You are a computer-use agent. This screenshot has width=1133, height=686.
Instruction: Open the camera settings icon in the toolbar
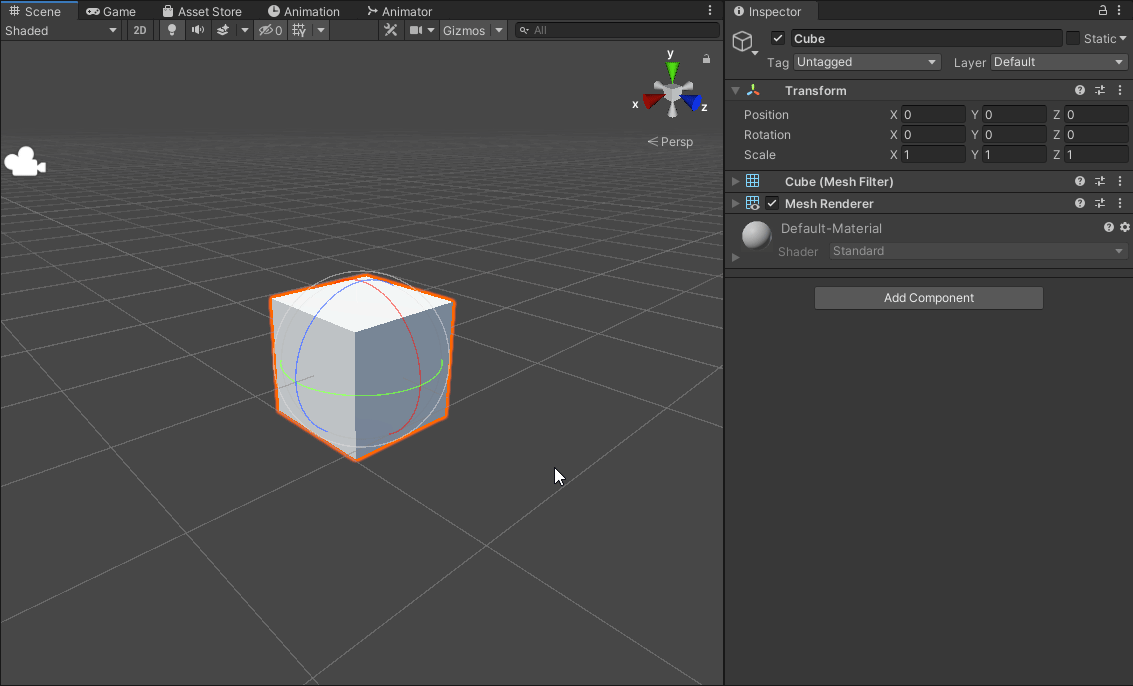pos(414,30)
